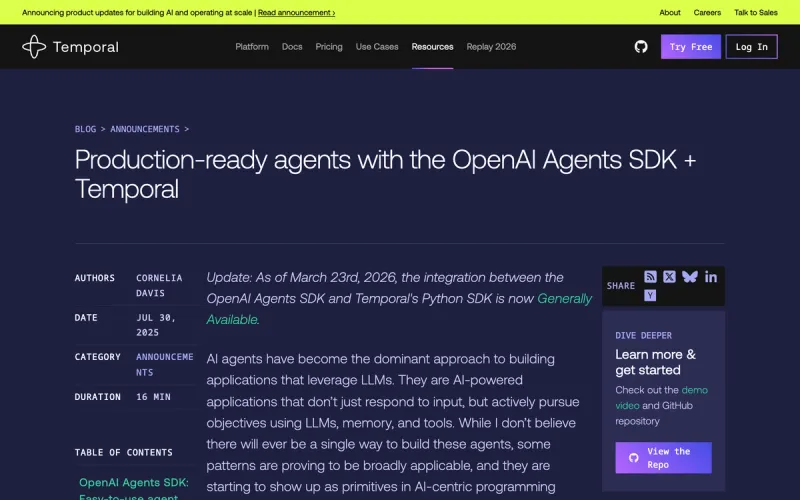800x500 pixels.
Task: Click the SHARE label
Action: [620, 286]
